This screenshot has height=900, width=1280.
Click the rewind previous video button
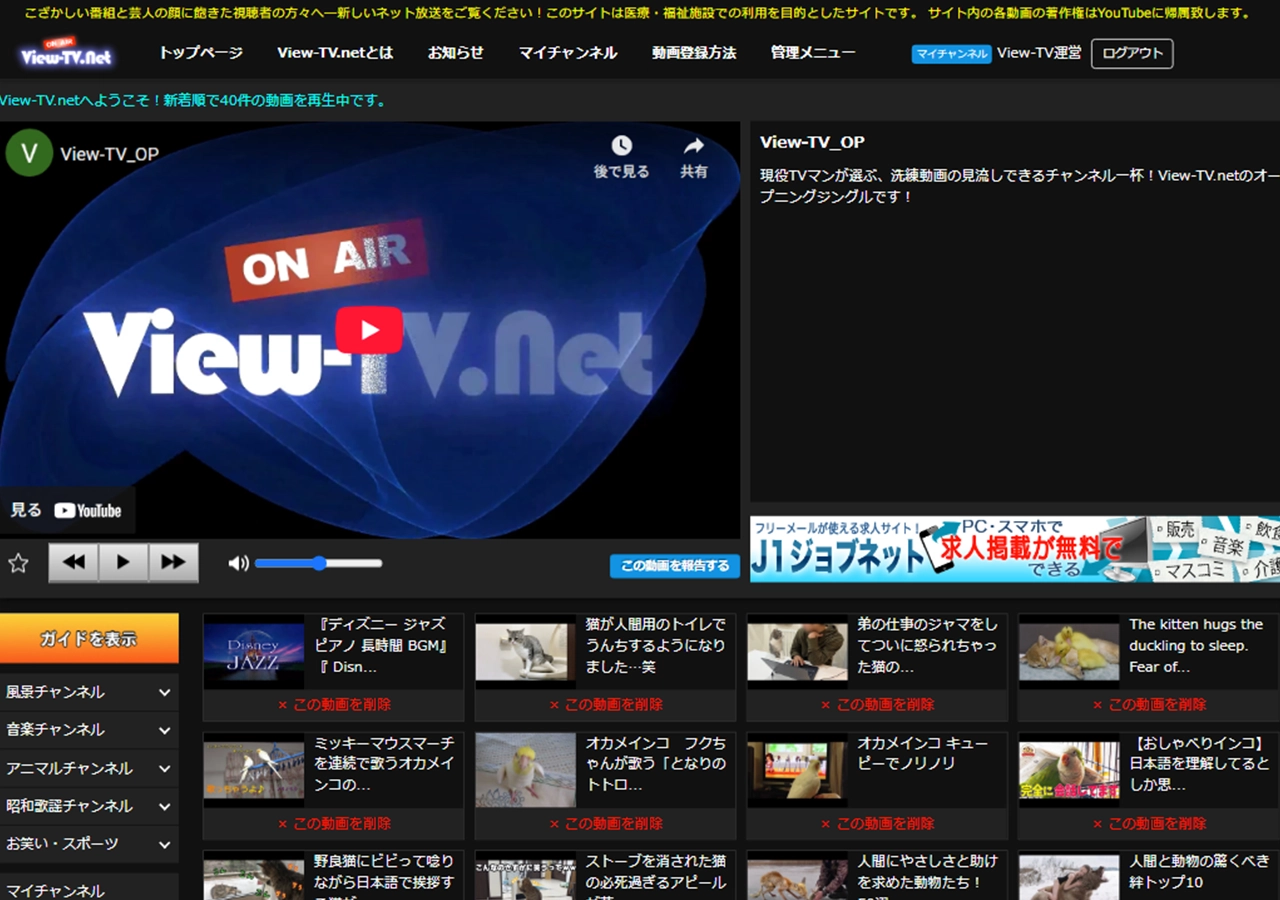[x=74, y=562]
